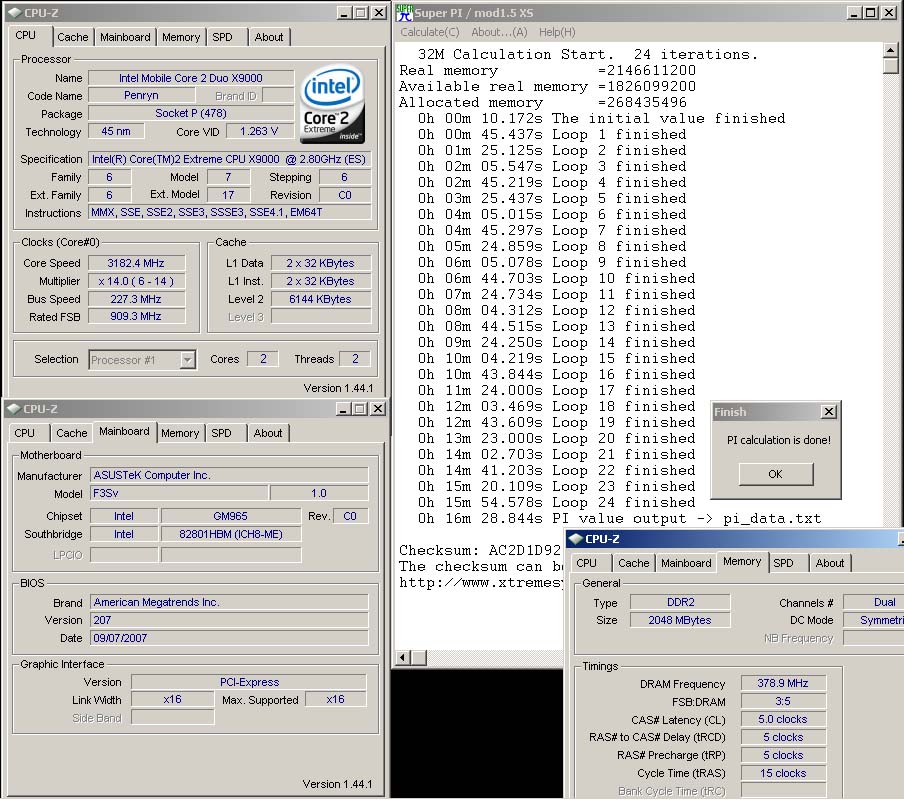Viewport: 904px width, 800px height.
Task: Click the Chipset GM965 value
Action: [230, 516]
